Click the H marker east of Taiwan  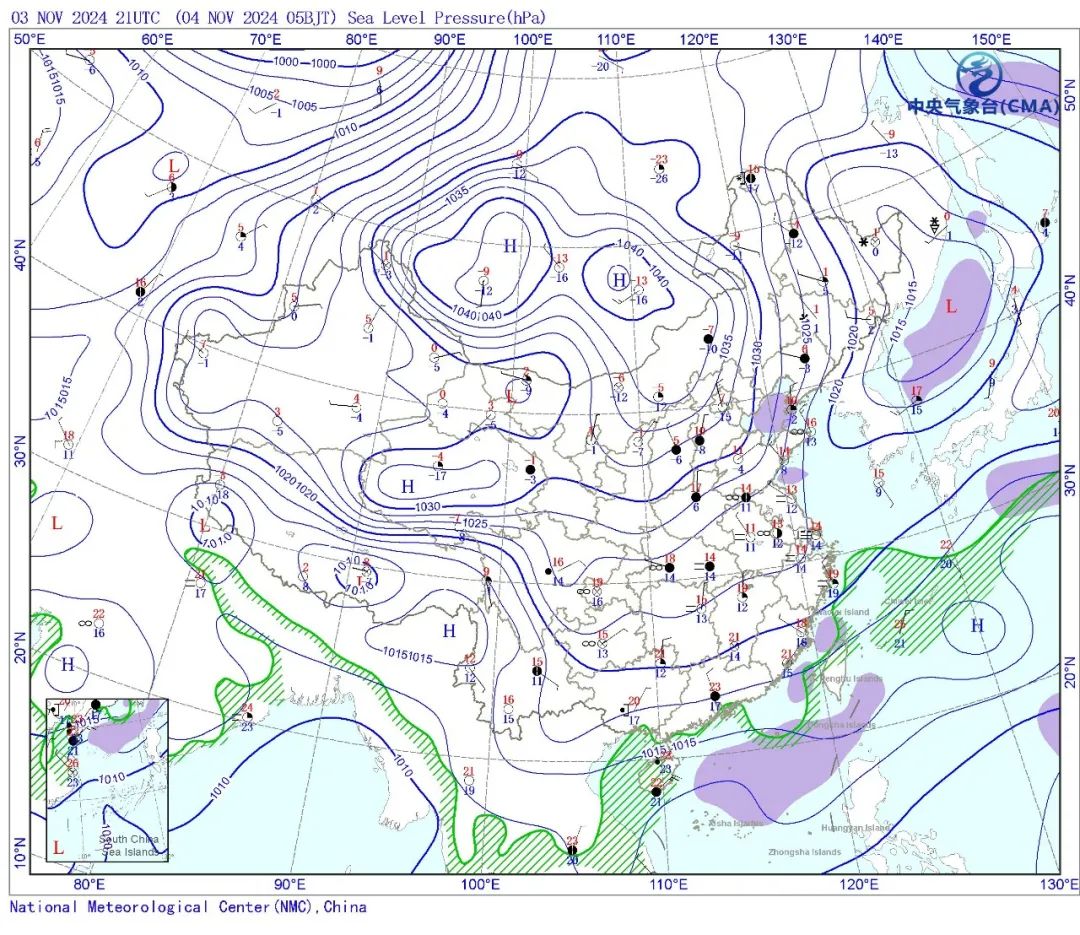click(977, 626)
